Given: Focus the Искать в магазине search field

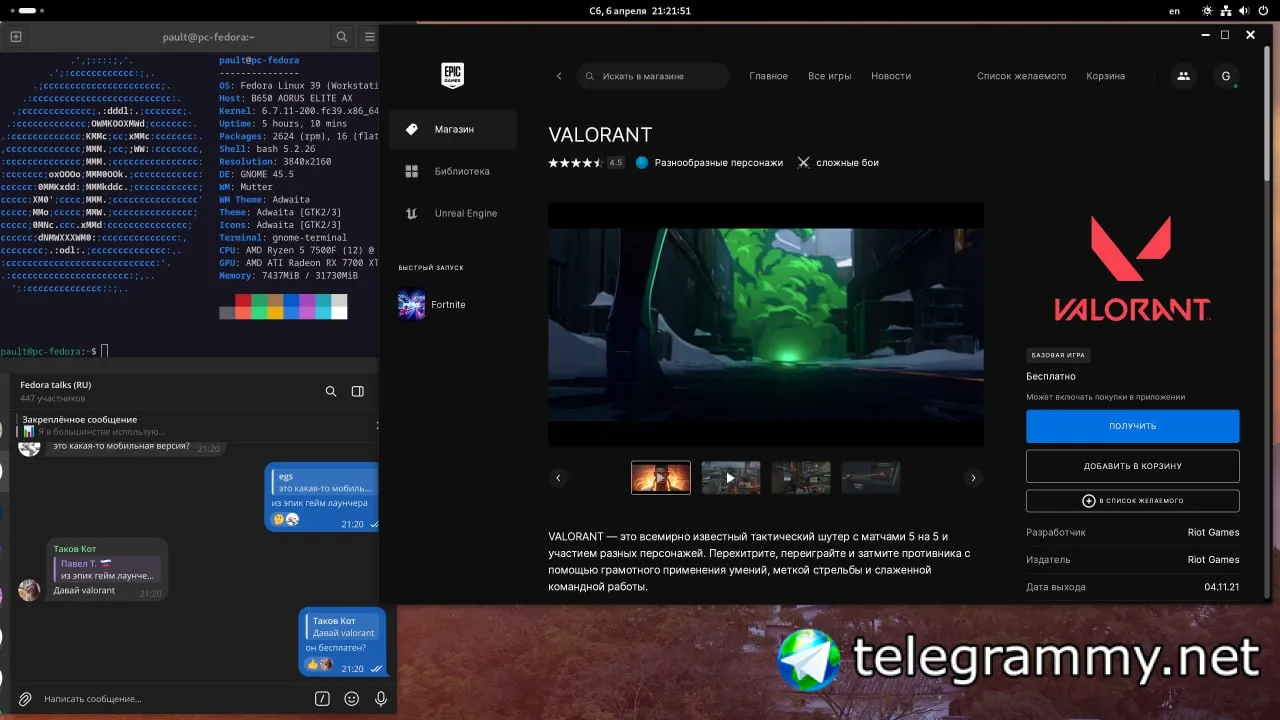Looking at the screenshot, I should tap(653, 76).
